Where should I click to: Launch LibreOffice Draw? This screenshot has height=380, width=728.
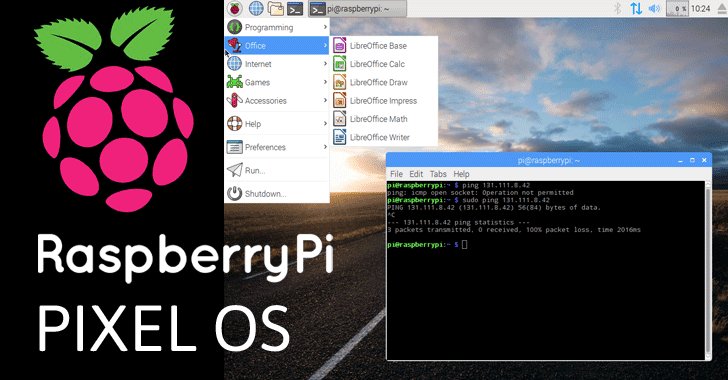(x=384, y=82)
